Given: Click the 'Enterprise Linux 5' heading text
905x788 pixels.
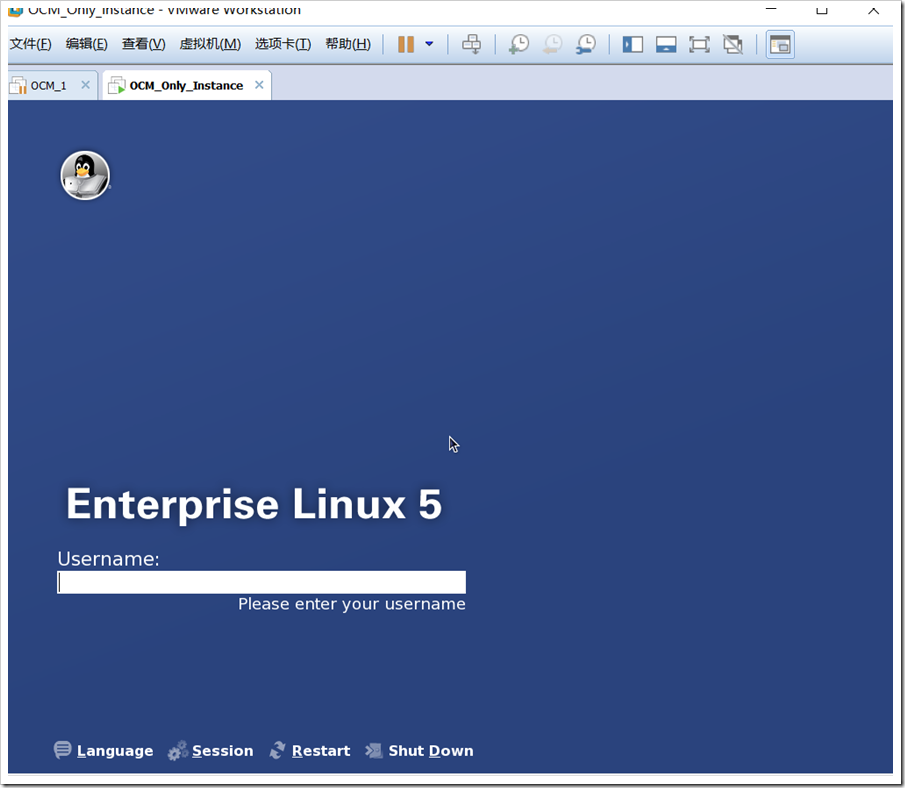Looking at the screenshot, I should click(x=254, y=504).
